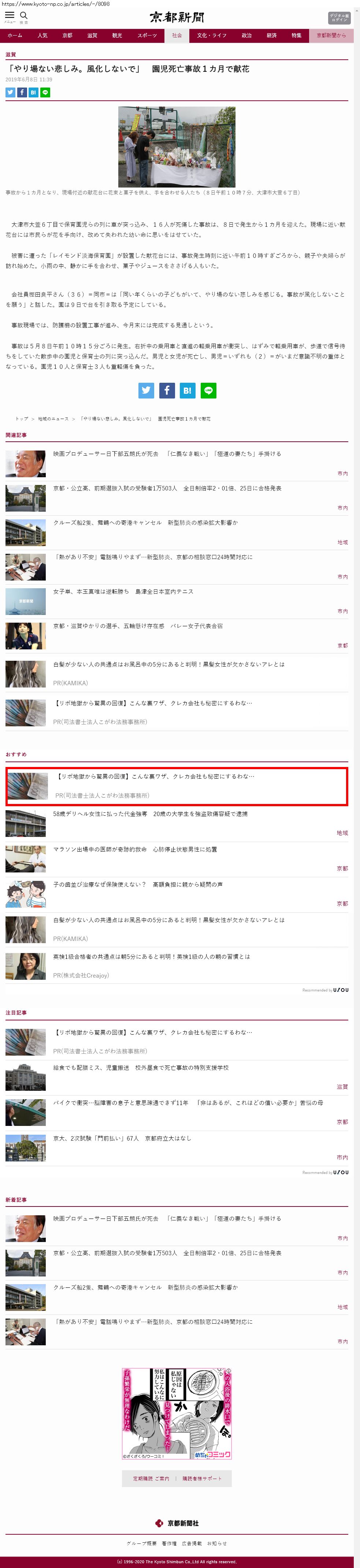Open デジタル版ログイン button

click(x=339, y=18)
